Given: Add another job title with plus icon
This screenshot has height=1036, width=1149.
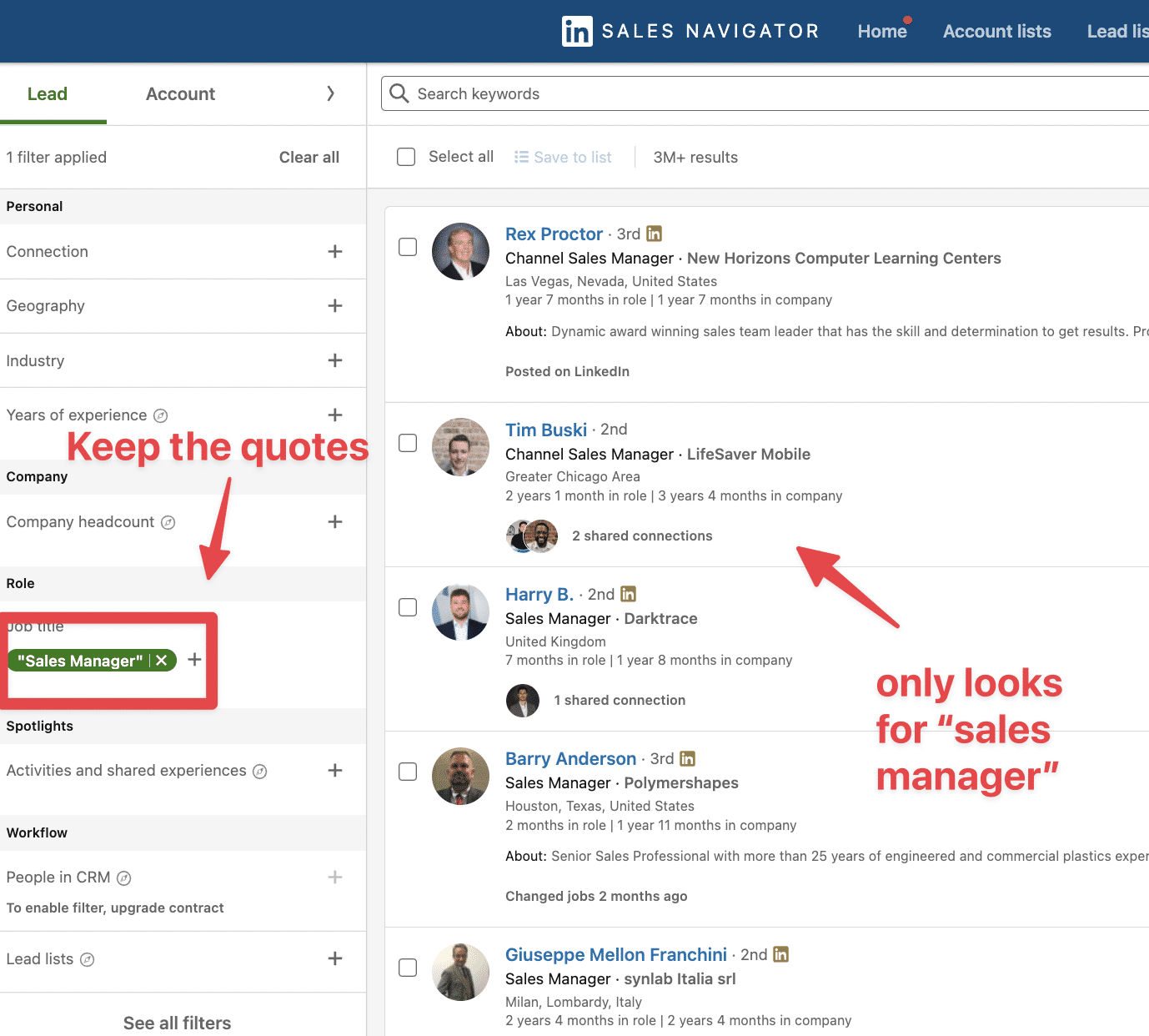Looking at the screenshot, I should click(x=195, y=660).
